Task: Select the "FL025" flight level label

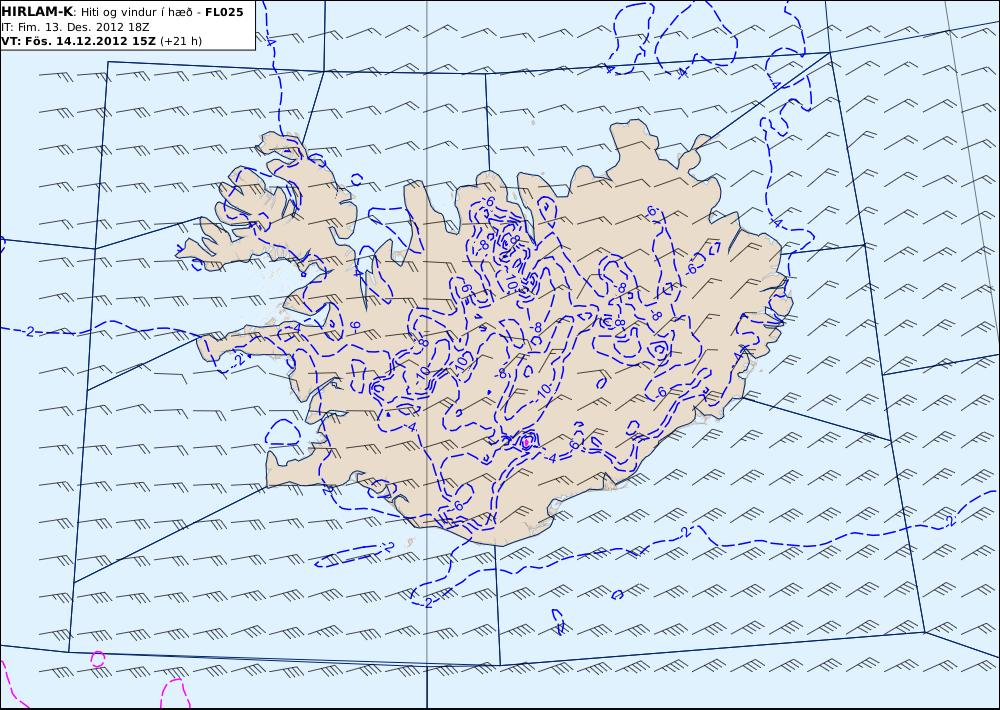Action: 224,12
